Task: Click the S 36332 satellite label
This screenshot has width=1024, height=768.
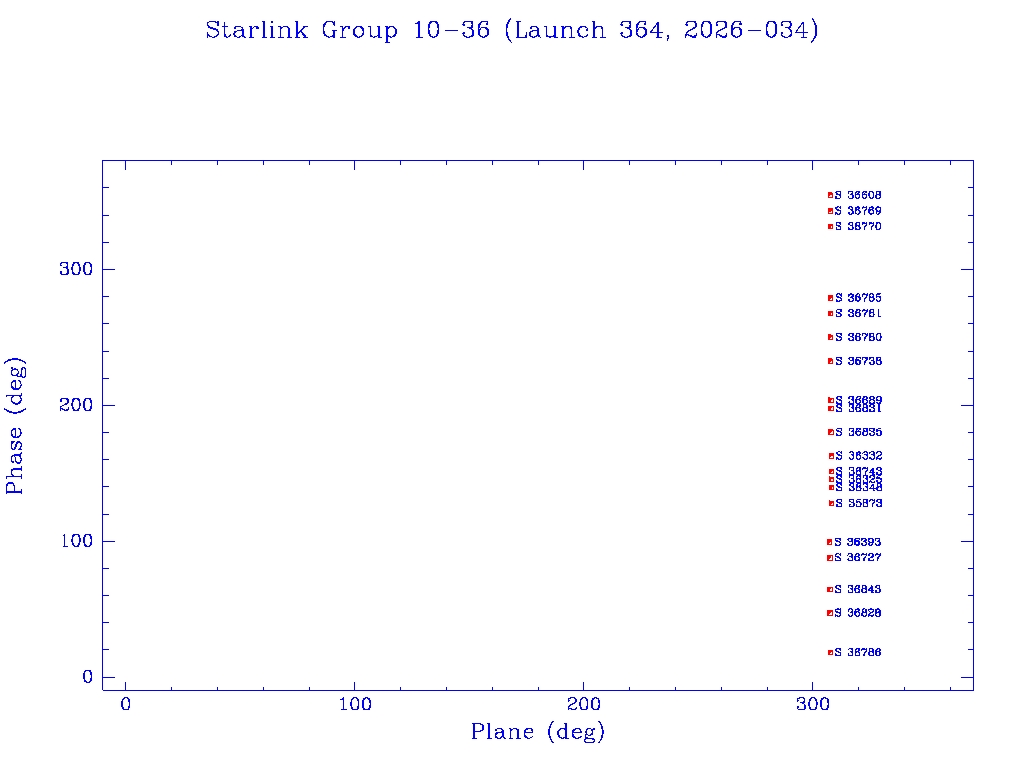Action: coord(858,456)
